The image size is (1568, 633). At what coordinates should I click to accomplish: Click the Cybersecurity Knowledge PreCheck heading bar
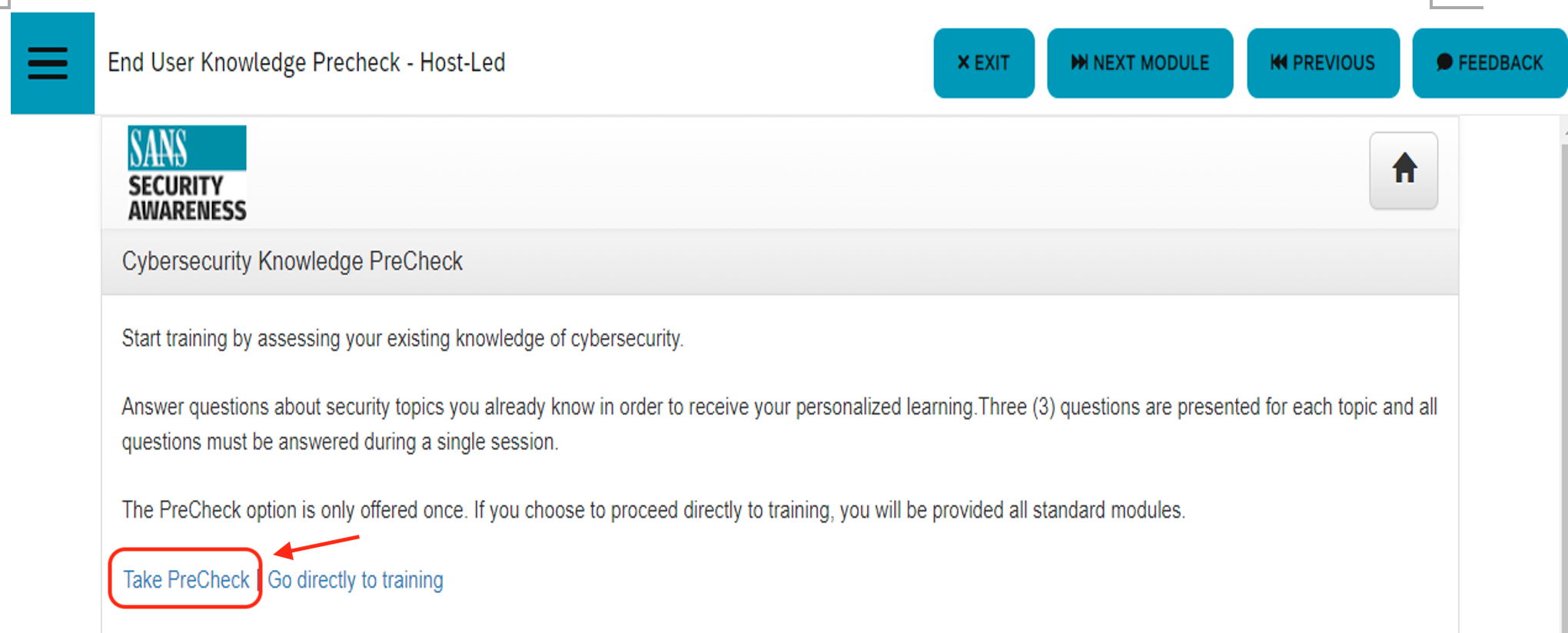pos(779,262)
